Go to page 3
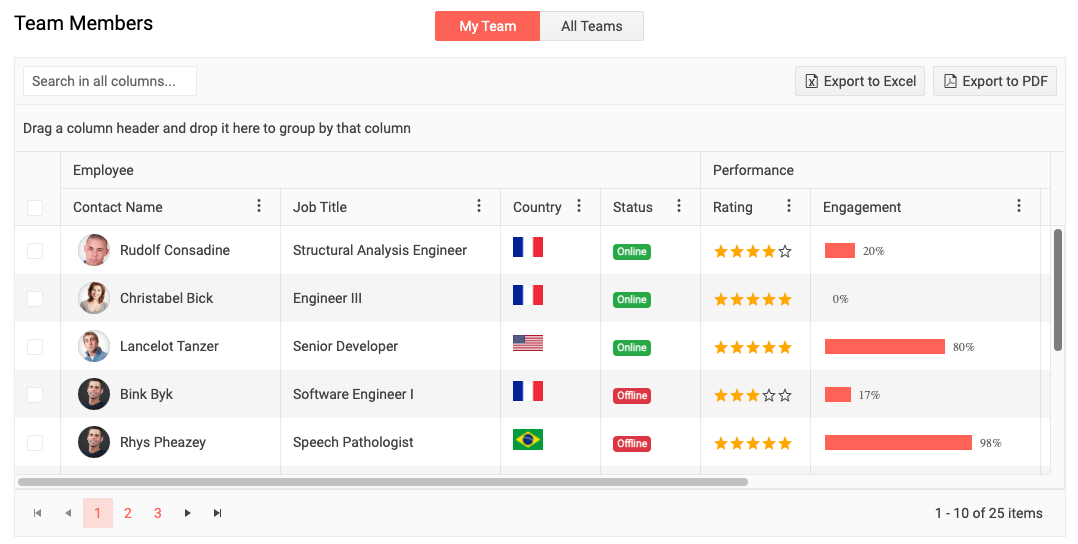 (158, 513)
